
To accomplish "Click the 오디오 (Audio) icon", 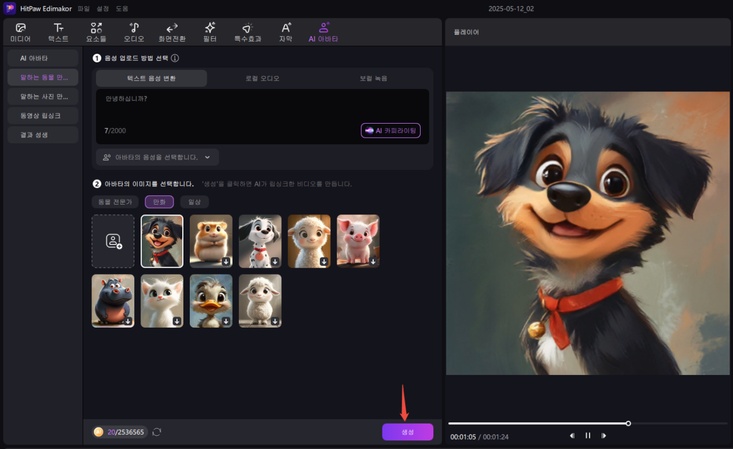I will pyautogui.click(x=134, y=32).
